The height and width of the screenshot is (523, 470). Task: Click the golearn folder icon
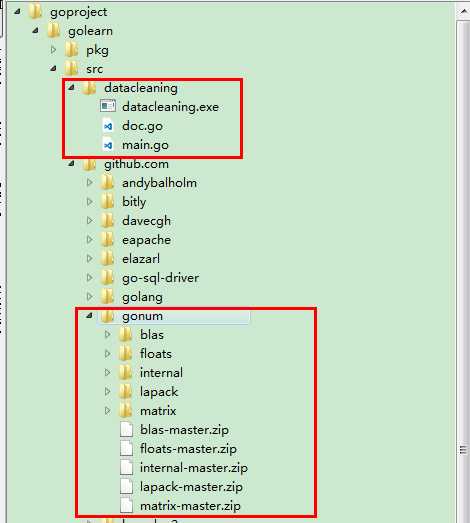pos(53,31)
